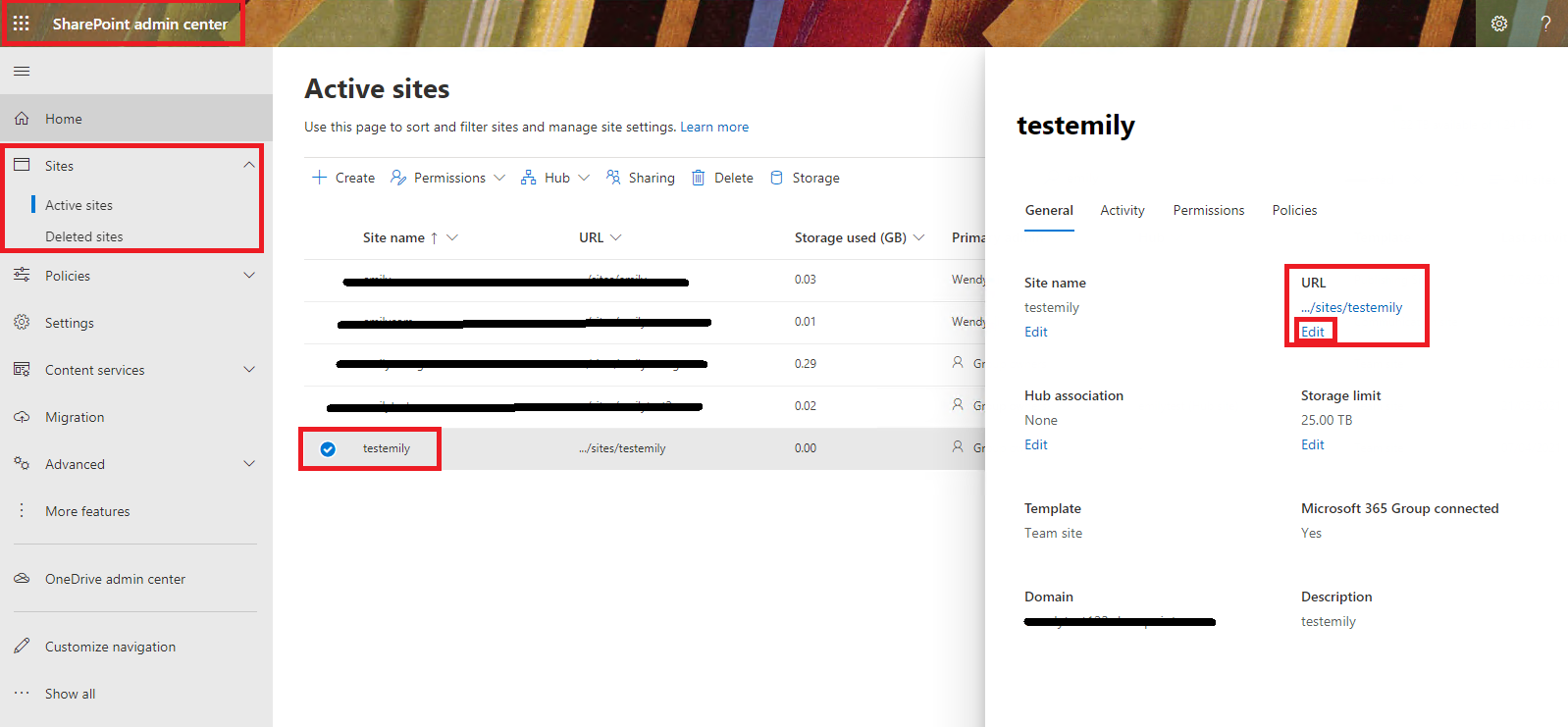Follow the Learn more link
1568x727 pixels.
pos(714,127)
